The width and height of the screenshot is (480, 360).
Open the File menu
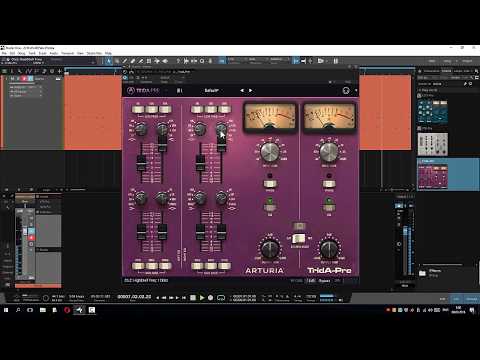[4, 53]
